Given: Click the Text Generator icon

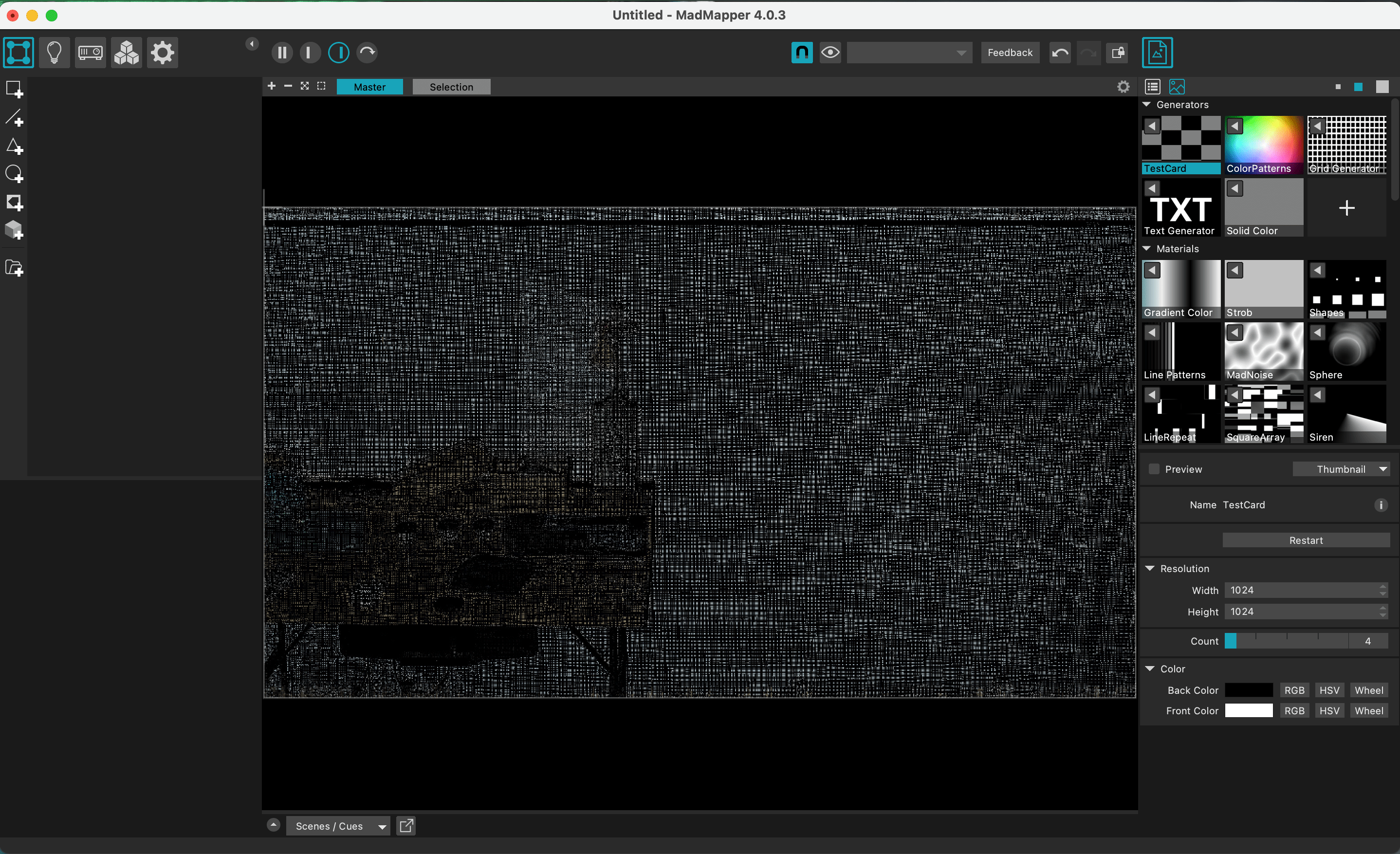Looking at the screenshot, I should [x=1182, y=207].
